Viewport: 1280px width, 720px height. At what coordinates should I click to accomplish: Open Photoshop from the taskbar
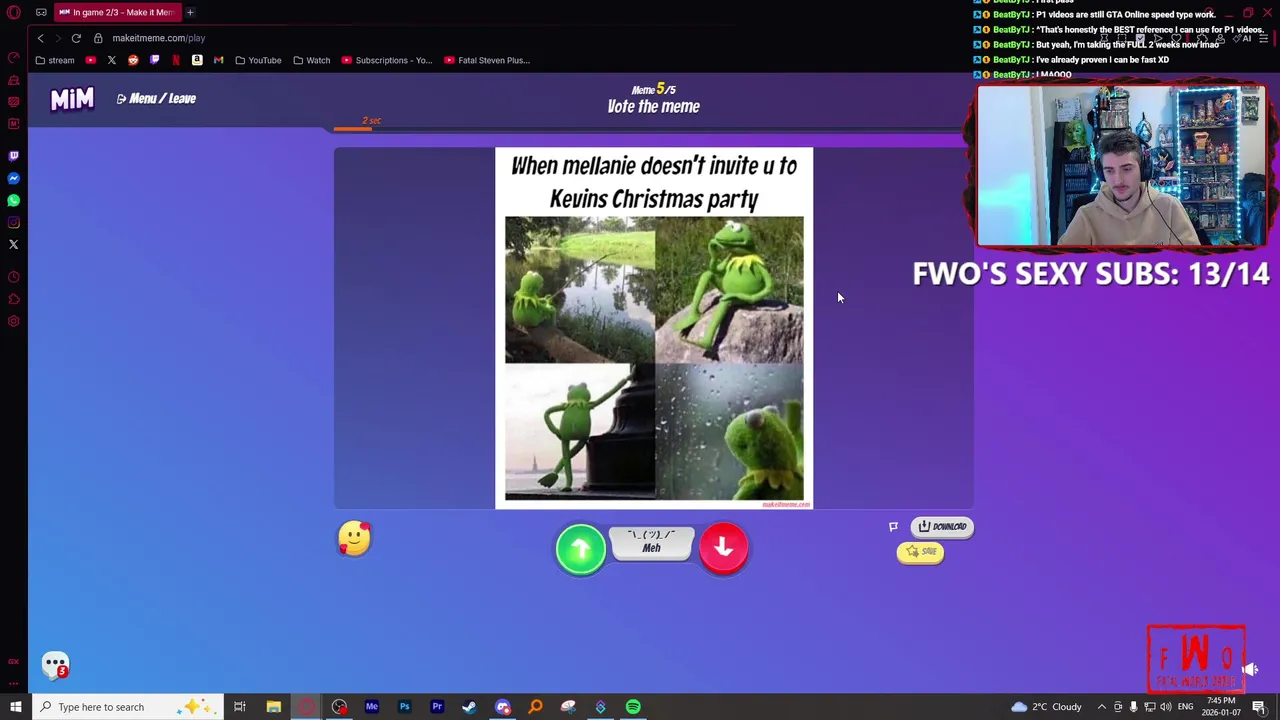(x=404, y=707)
